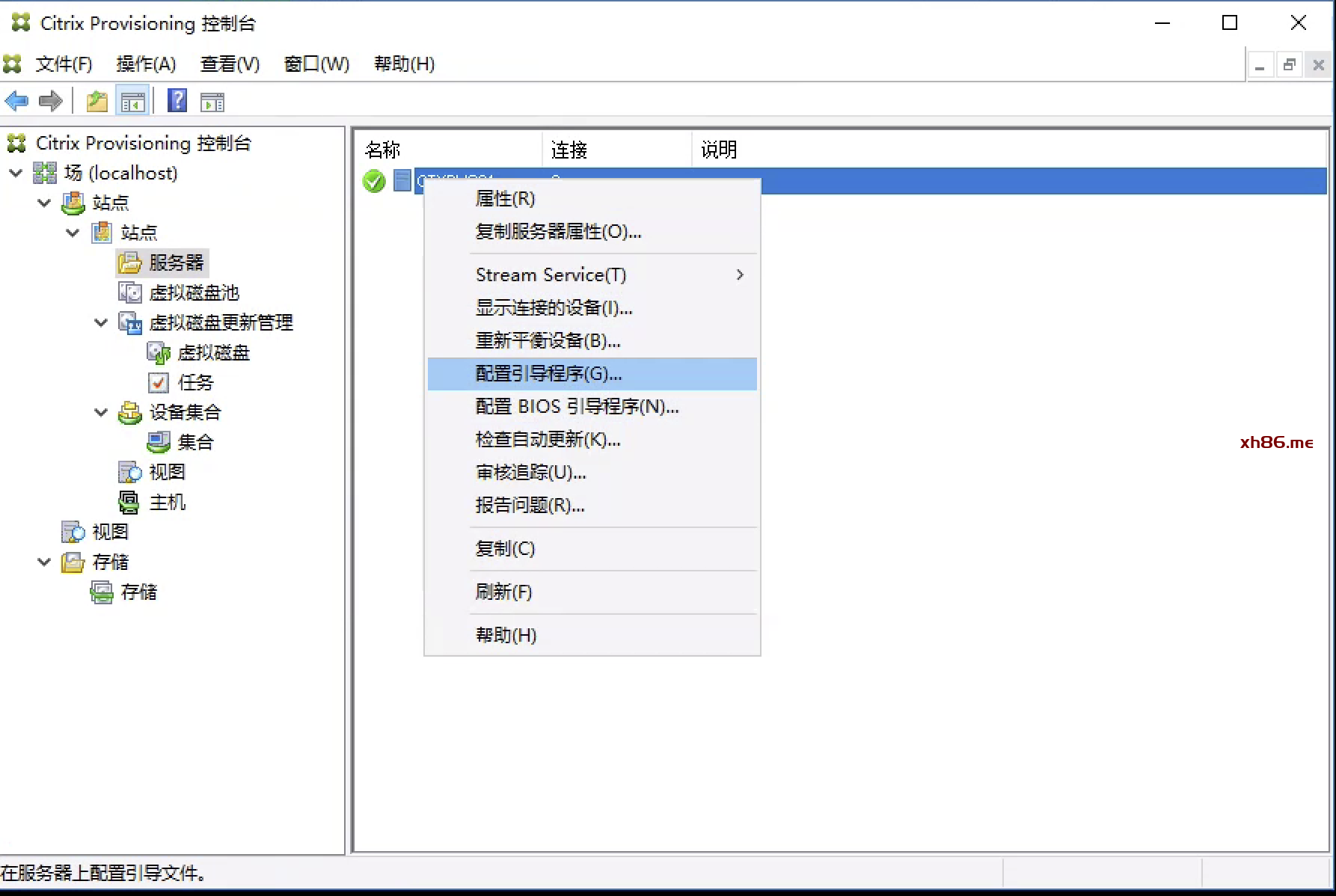
Task: Open the 操作(A) menu in menu bar
Action: [146, 64]
